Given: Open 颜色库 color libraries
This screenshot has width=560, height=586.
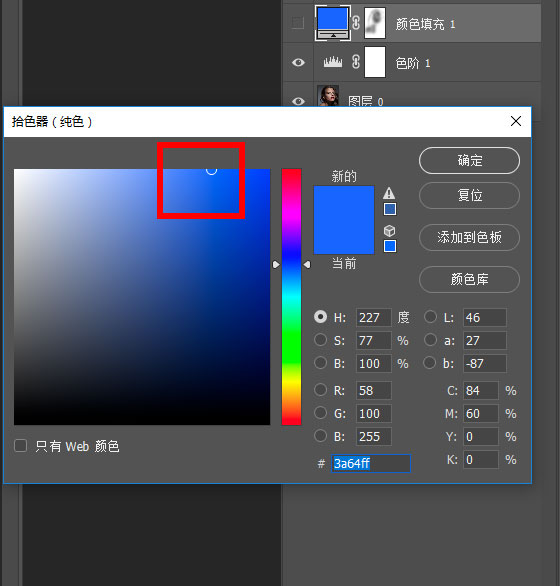Looking at the screenshot, I should 470,279.
